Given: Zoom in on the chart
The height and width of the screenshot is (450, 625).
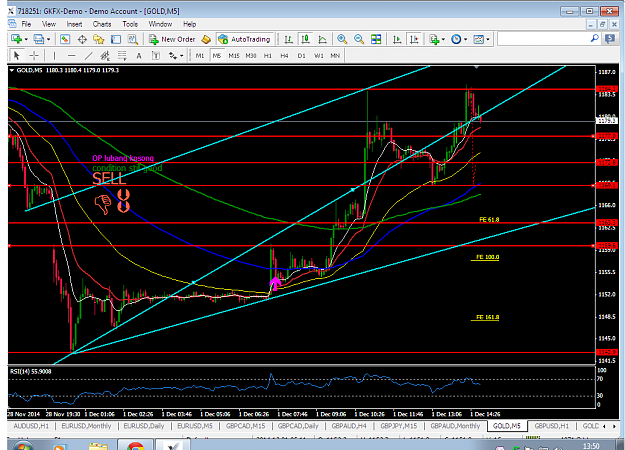Looking at the screenshot, I should point(342,39).
